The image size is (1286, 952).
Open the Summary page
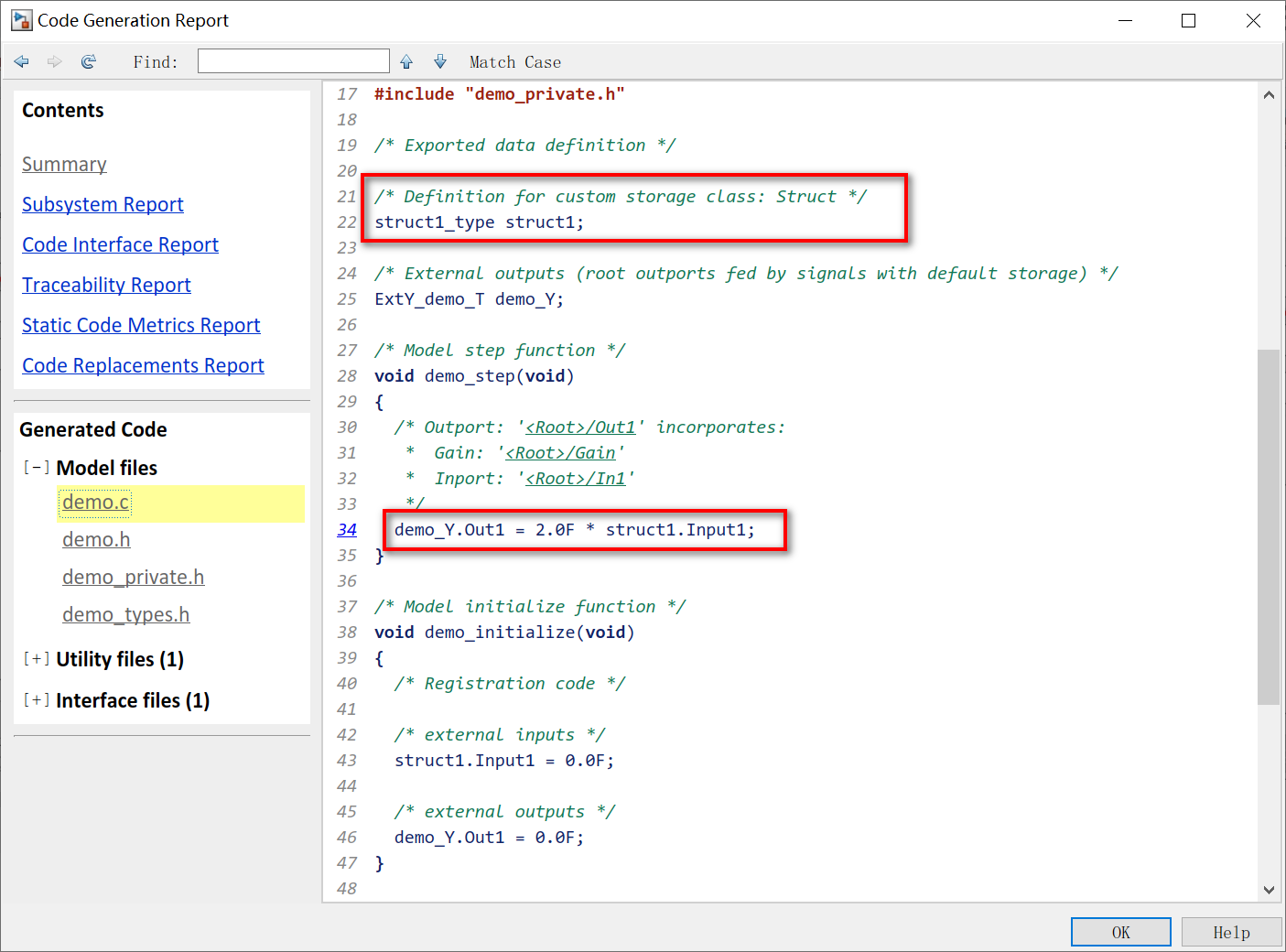[x=64, y=164]
